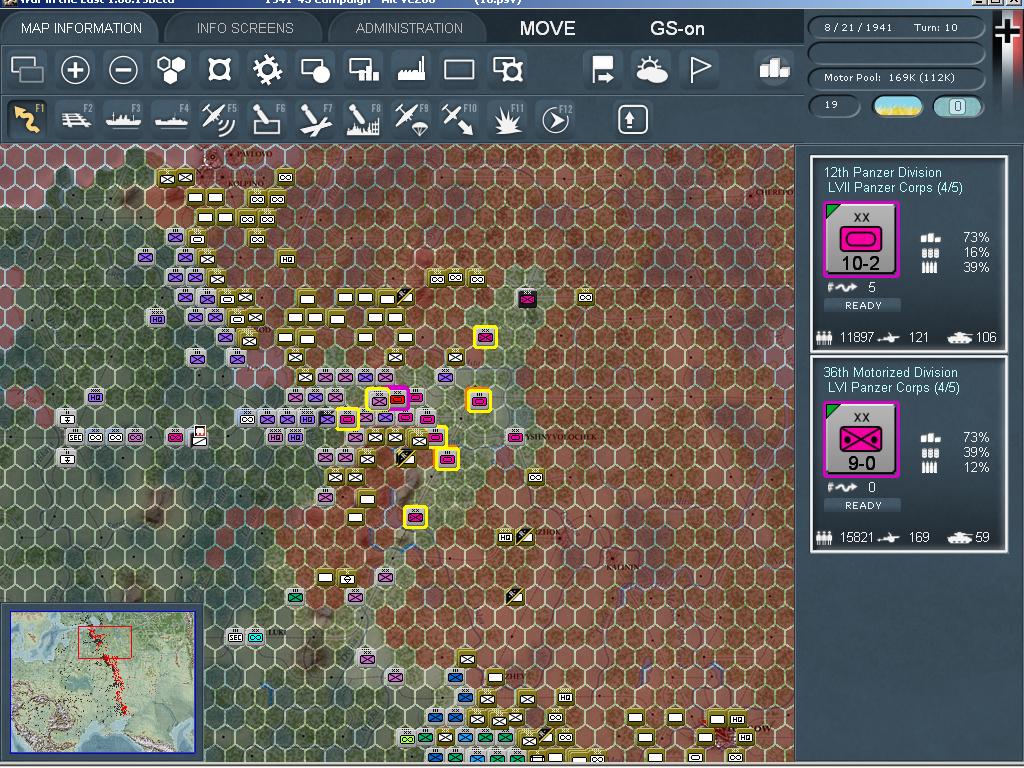
Task: Toggle the empty rectangle map icon
Action: (x=459, y=70)
